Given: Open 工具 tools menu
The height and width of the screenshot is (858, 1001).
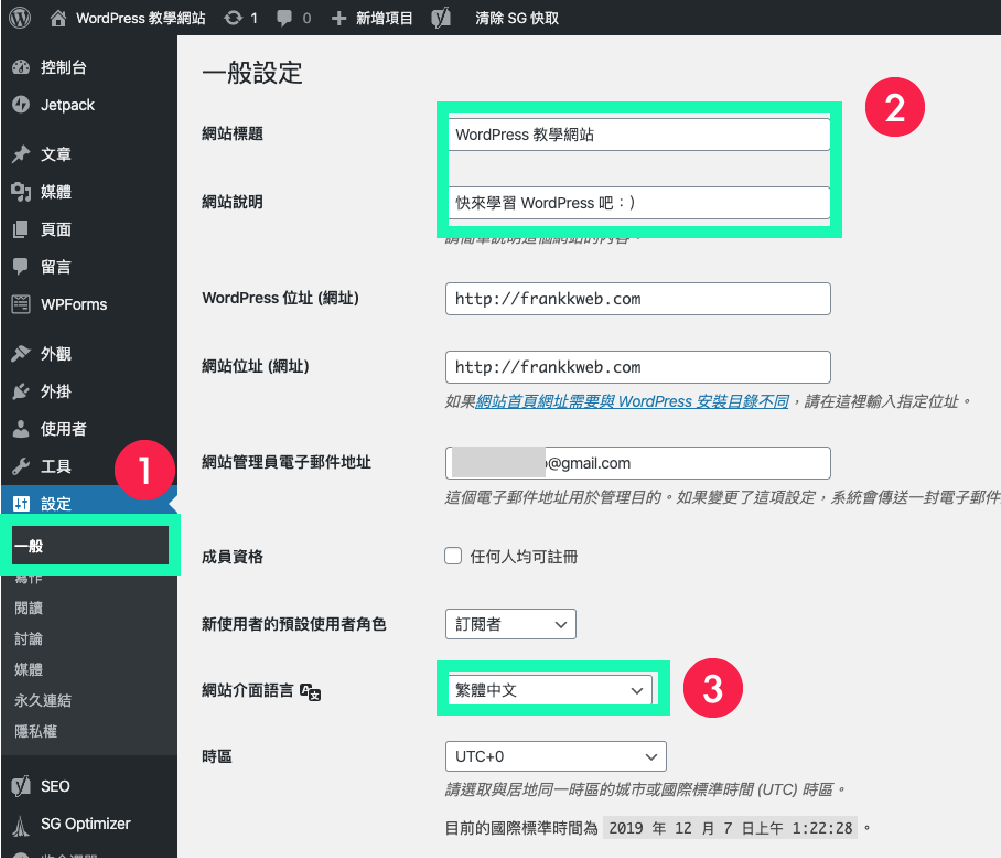Looking at the screenshot, I should 56,466.
